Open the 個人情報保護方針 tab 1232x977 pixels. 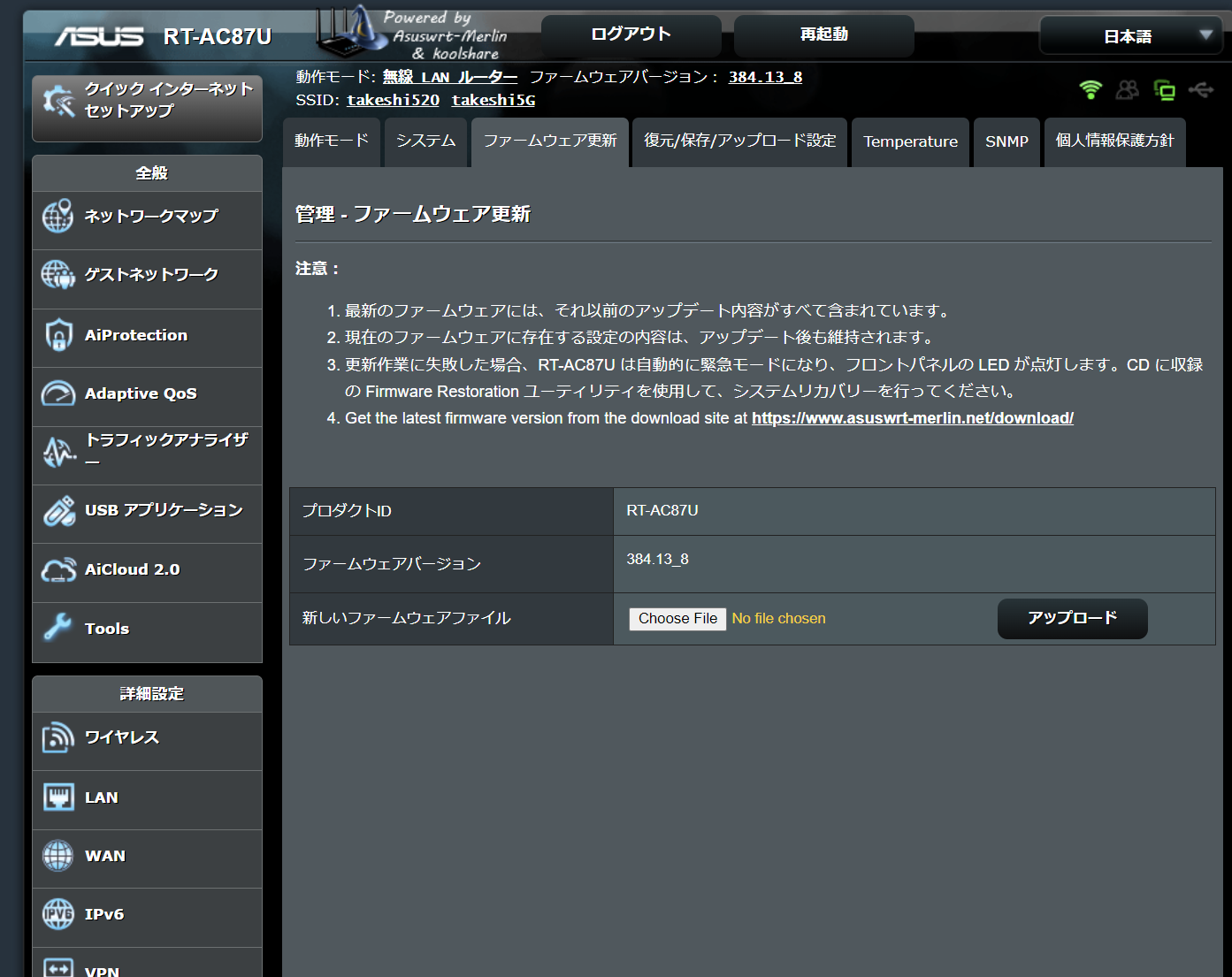pos(1114,141)
